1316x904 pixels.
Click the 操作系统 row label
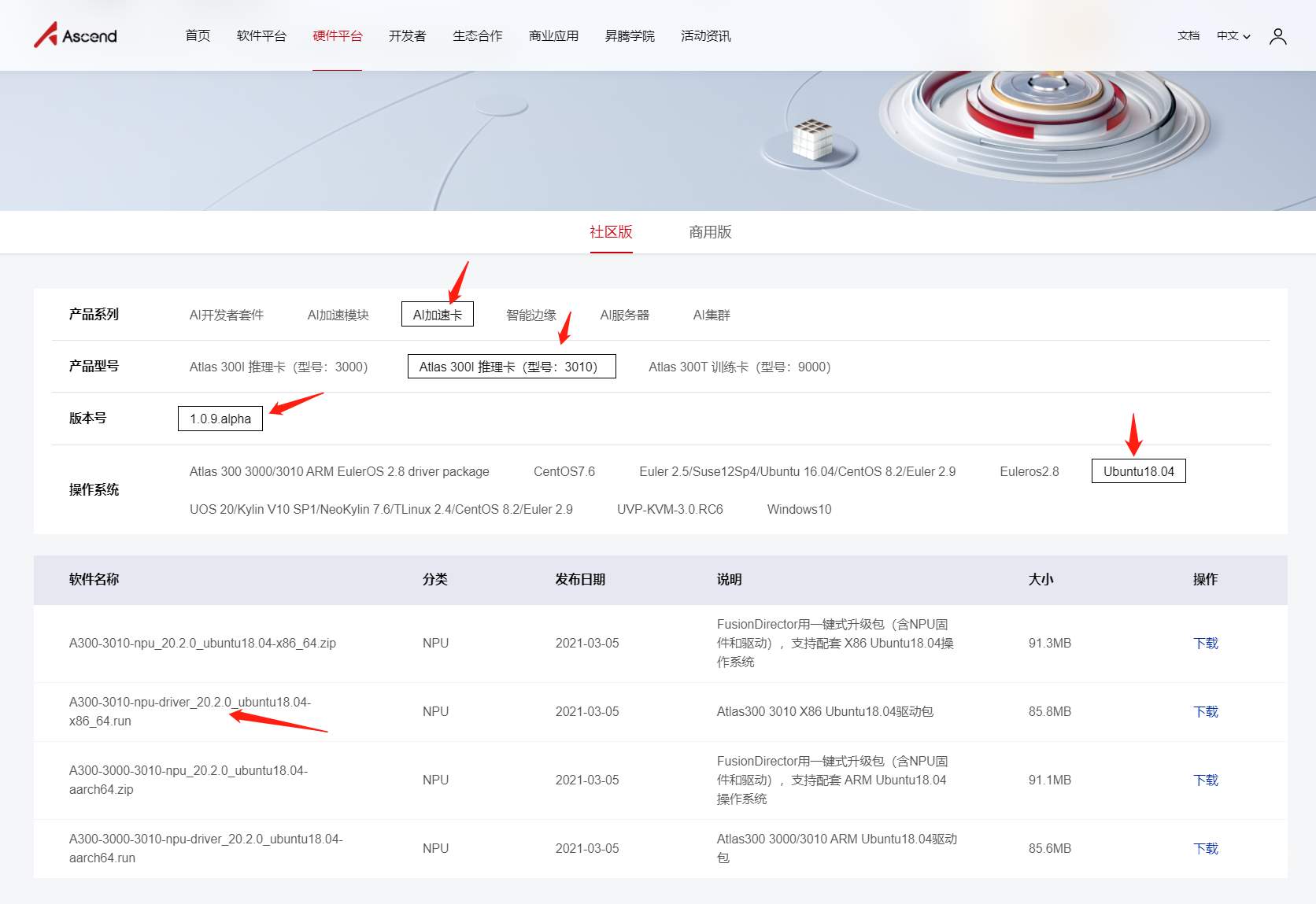coord(94,489)
